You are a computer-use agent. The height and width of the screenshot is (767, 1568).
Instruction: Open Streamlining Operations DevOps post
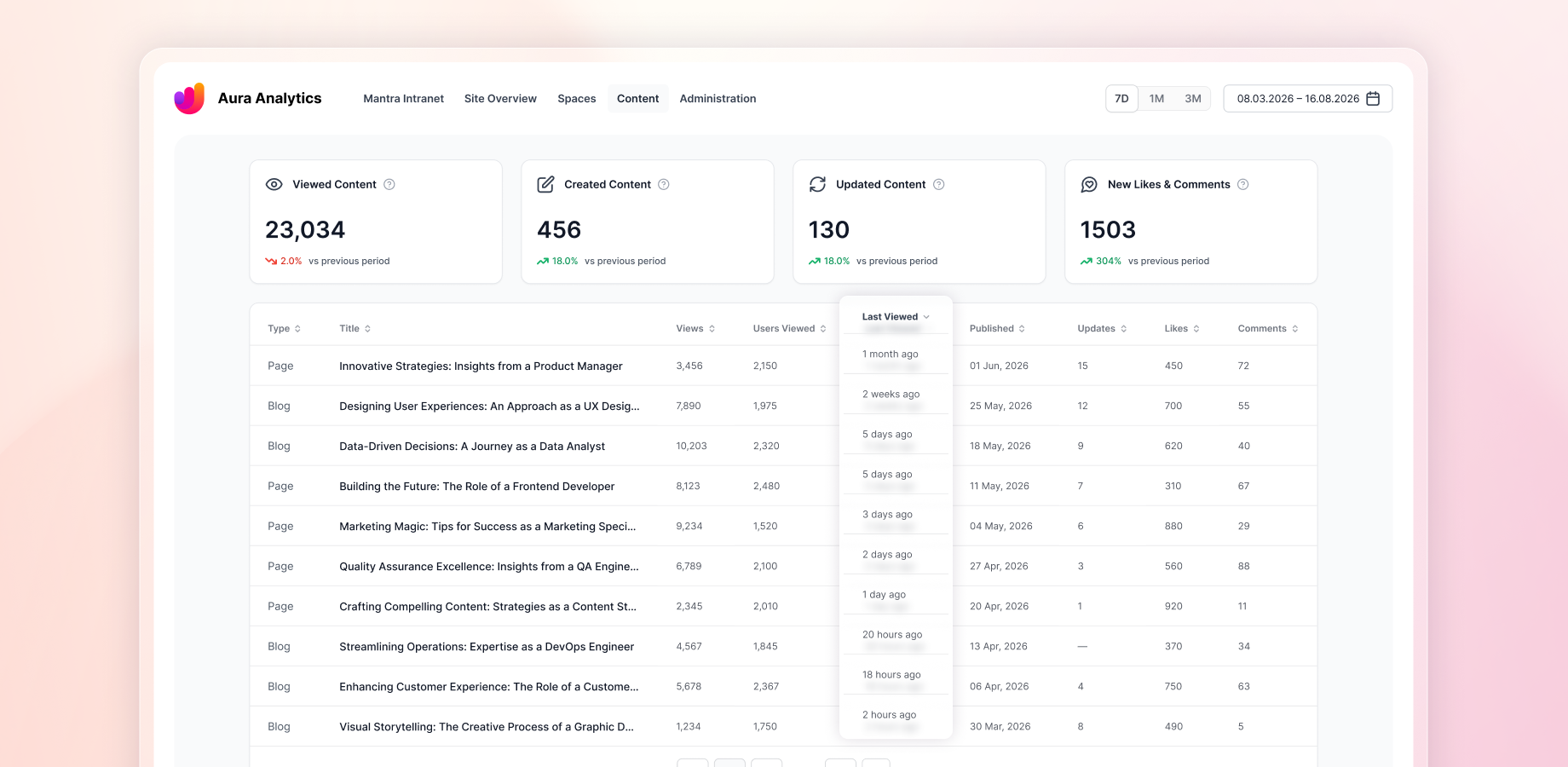point(487,646)
